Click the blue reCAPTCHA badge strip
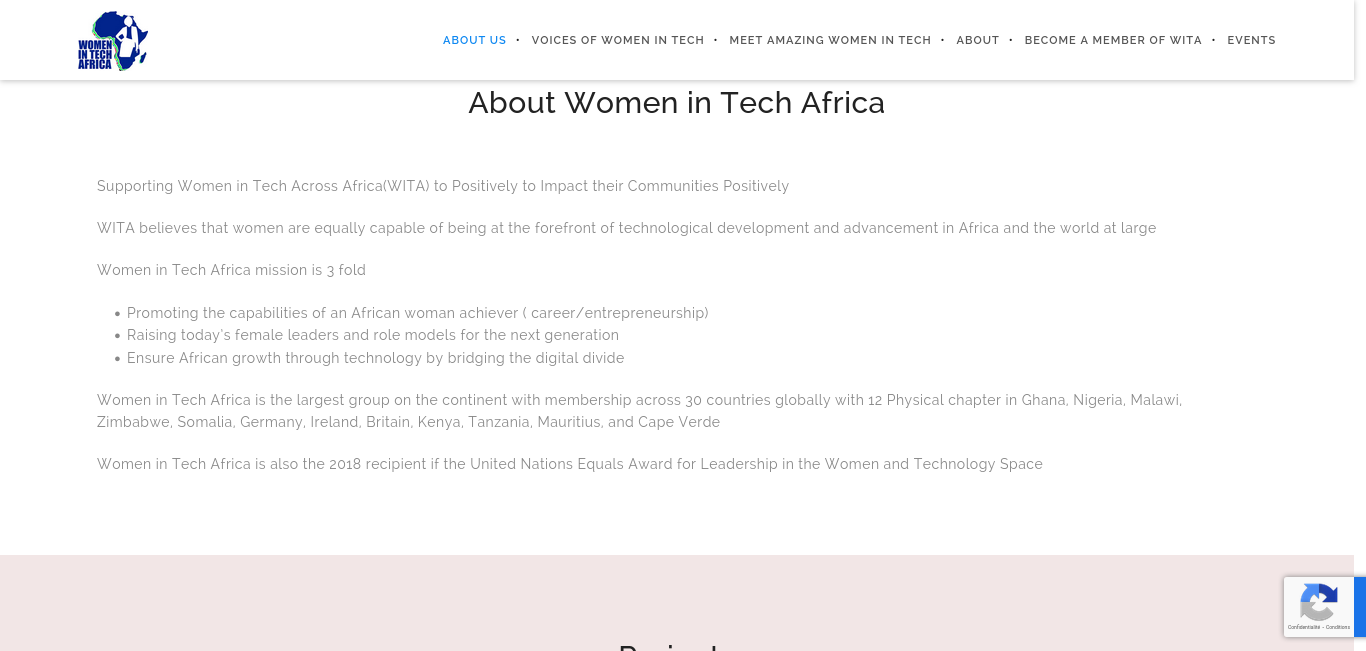Image resolution: width=1366 pixels, height=651 pixels. (x=1360, y=607)
